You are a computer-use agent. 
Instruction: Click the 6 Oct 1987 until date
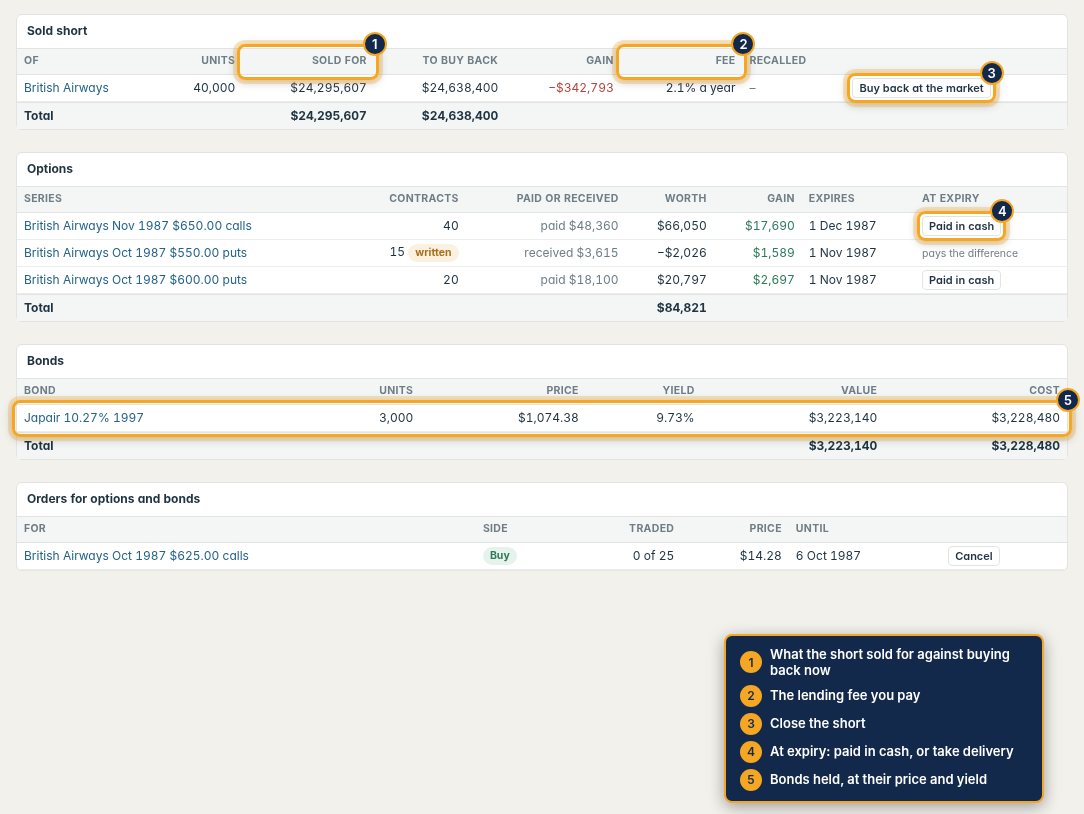(828, 555)
